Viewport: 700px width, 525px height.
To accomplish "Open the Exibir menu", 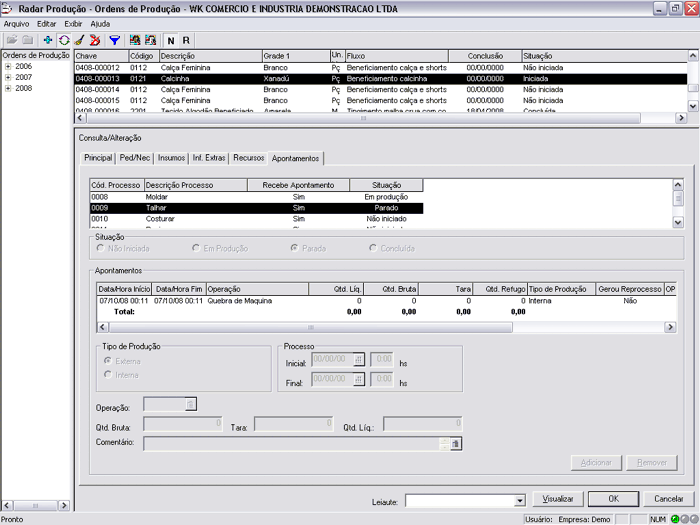I will pos(73,23).
